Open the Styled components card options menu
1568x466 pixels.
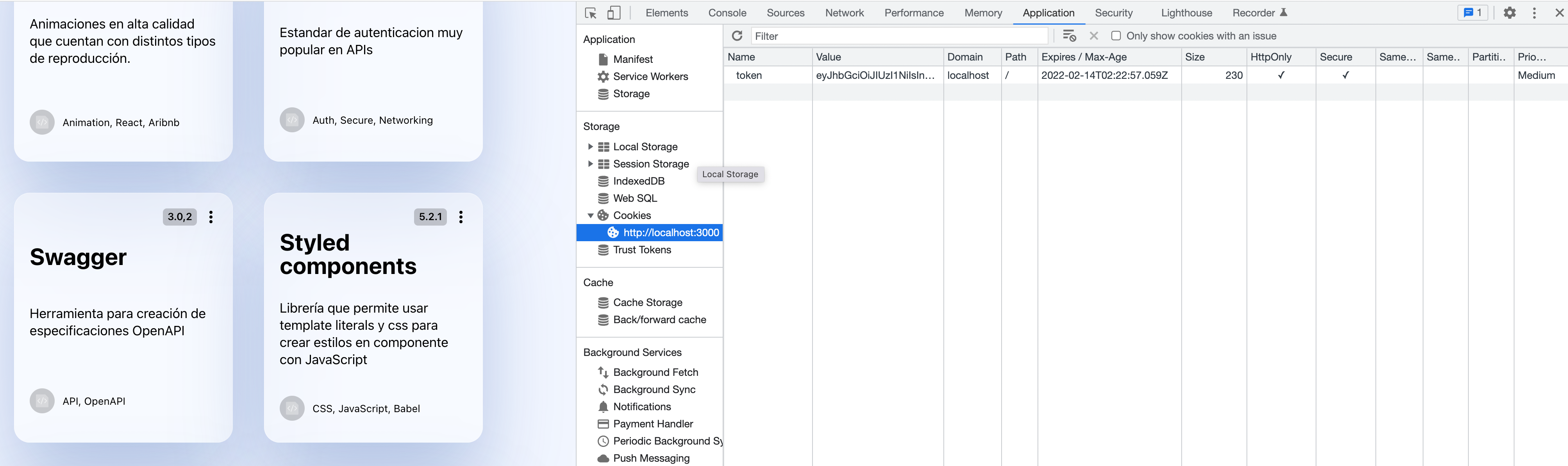tap(461, 217)
